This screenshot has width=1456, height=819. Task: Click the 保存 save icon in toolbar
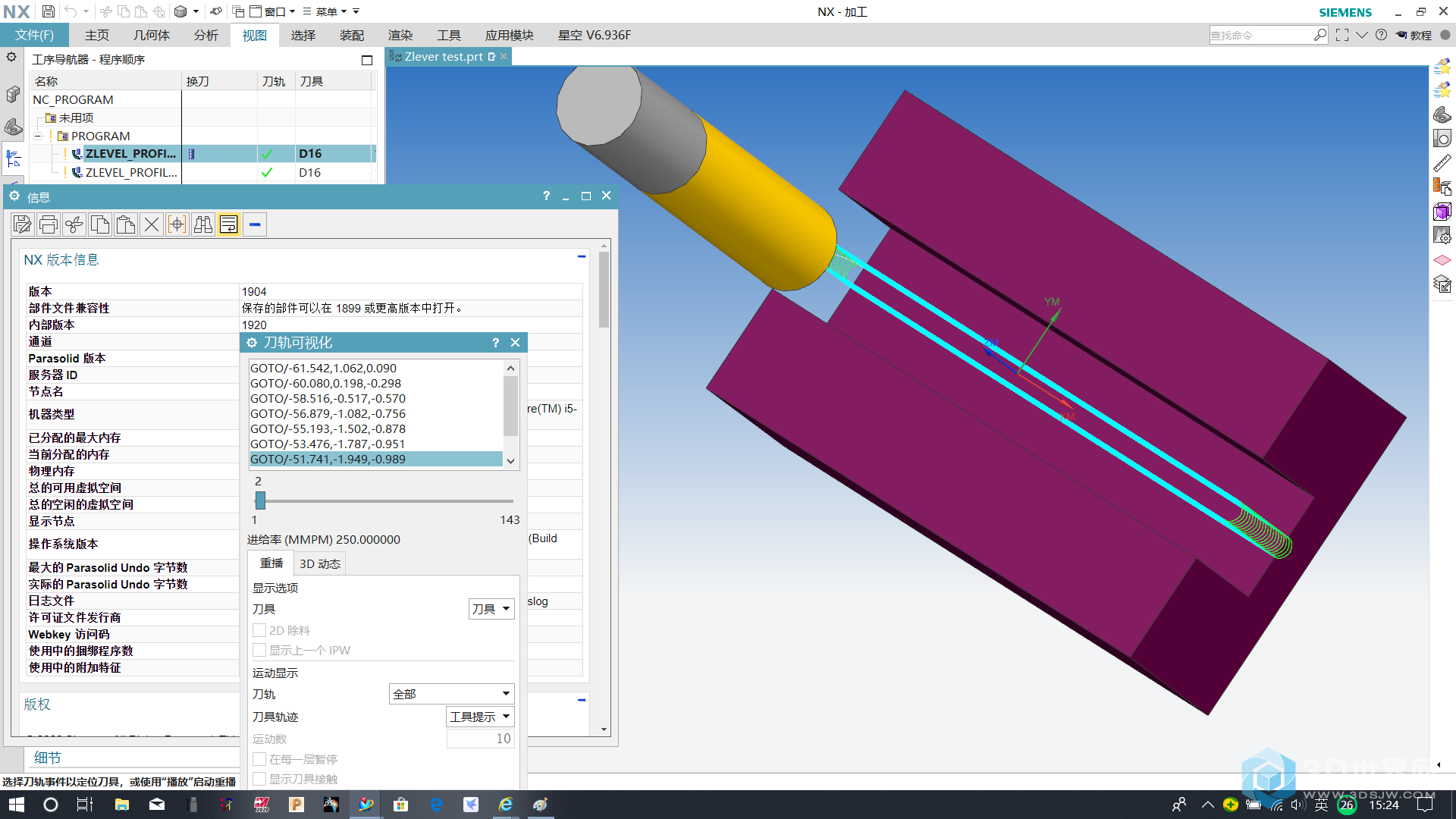pyautogui.click(x=46, y=11)
